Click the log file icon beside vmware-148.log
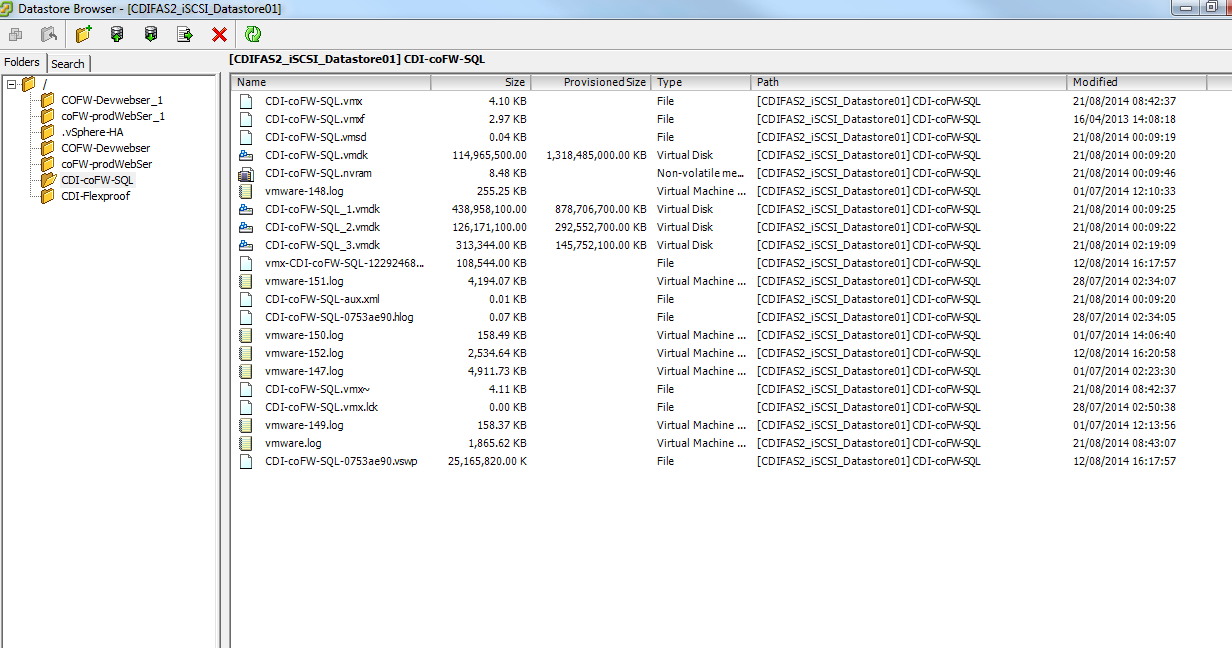The width and height of the screenshot is (1232, 648). [x=245, y=191]
